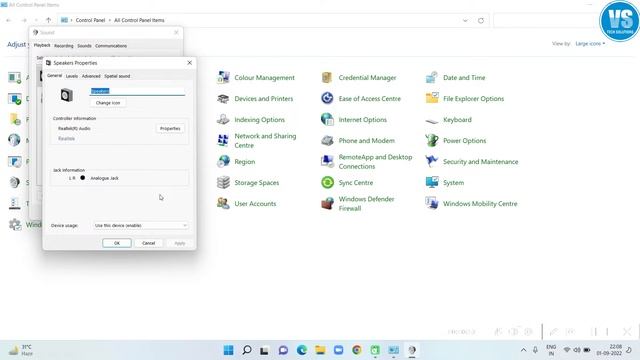Click Cancel in Speakers Properties
The image size is (640, 360).
[x=149, y=243]
